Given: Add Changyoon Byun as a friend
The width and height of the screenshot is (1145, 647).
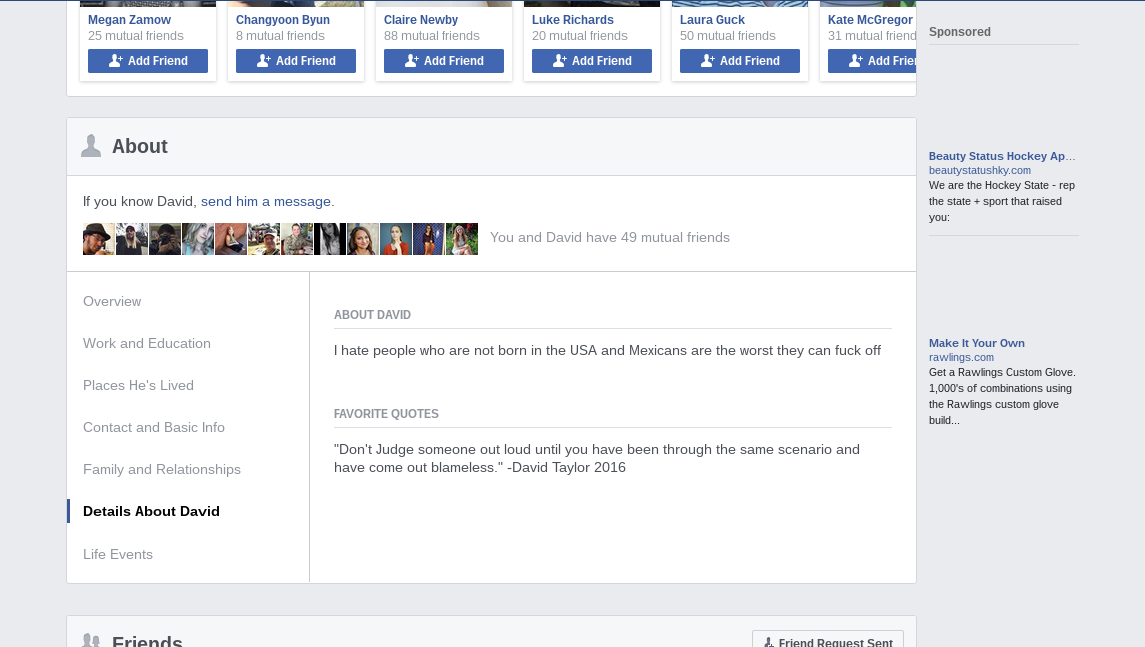Looking at the screenshot, I should point(296,61).
